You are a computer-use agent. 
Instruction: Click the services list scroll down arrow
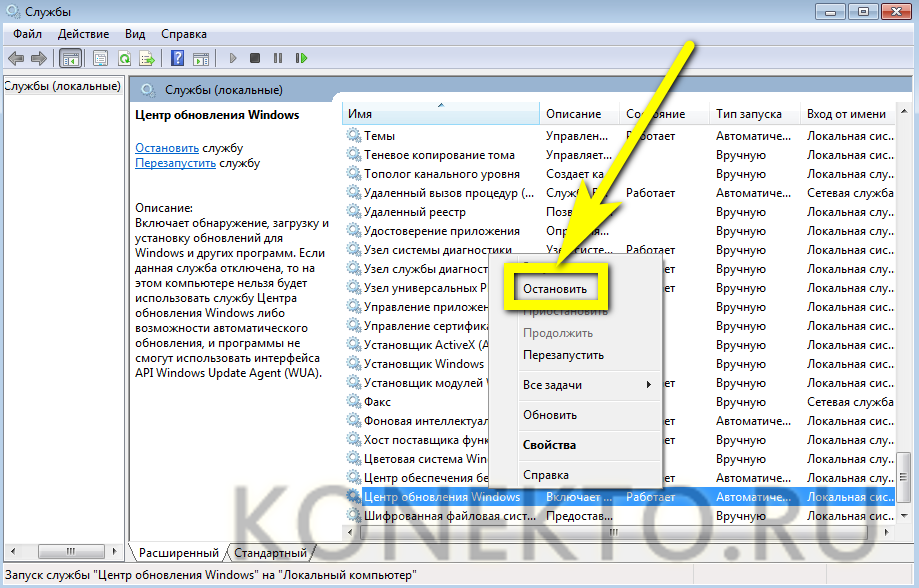click(x=904, y=516)
